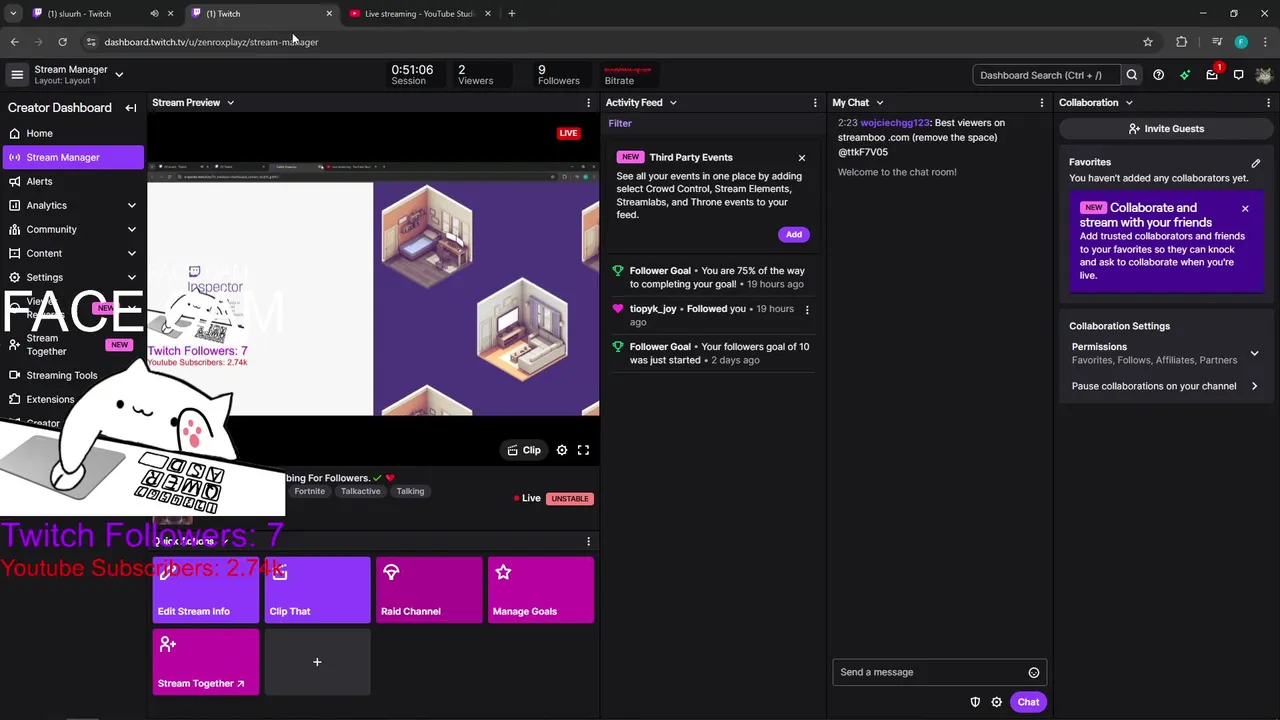Open the My Chat panel dropdown

coord(880,103)
